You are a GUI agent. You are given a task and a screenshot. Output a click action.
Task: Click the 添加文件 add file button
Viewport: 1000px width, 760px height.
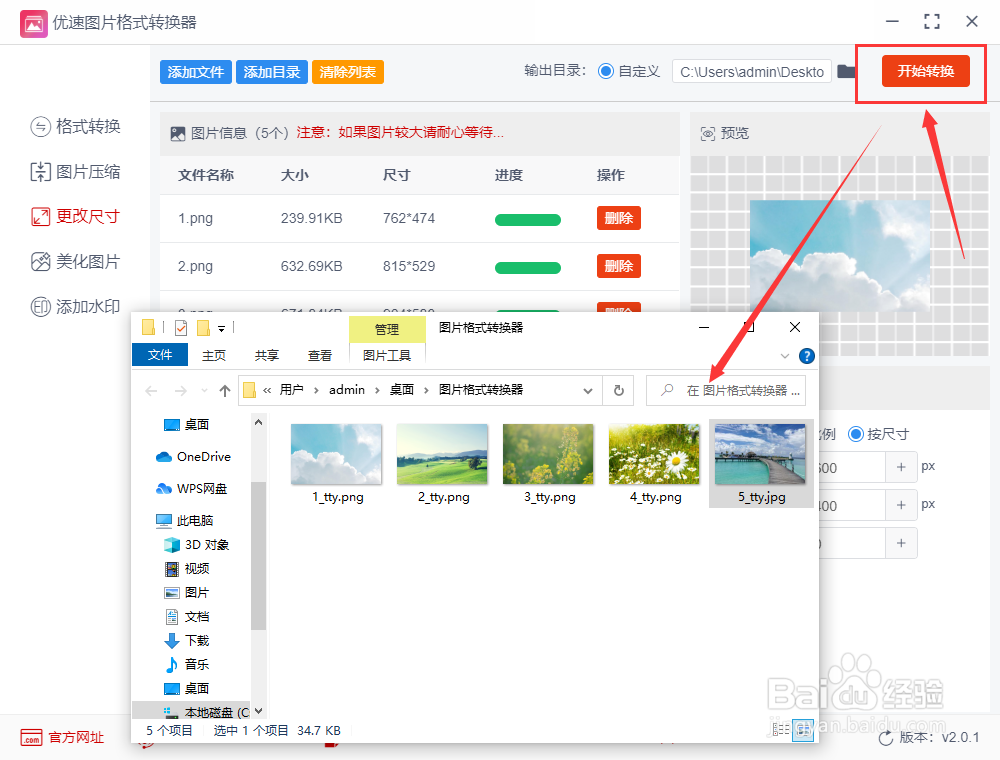(195, 72)
